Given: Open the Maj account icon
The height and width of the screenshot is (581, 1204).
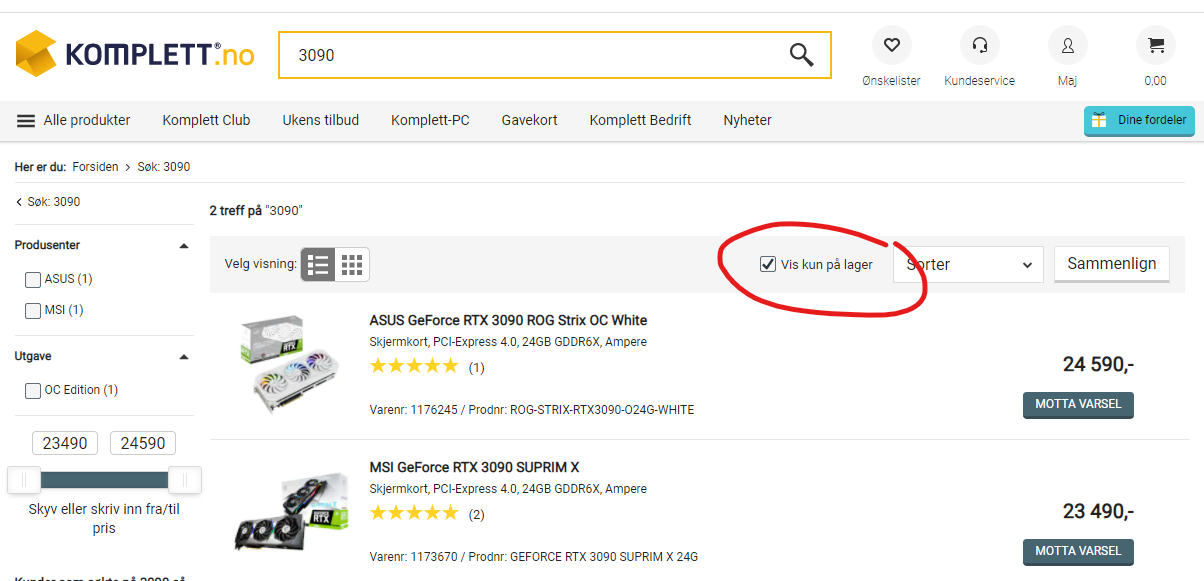Looking at the screenshot, I should click(1067, 45).
